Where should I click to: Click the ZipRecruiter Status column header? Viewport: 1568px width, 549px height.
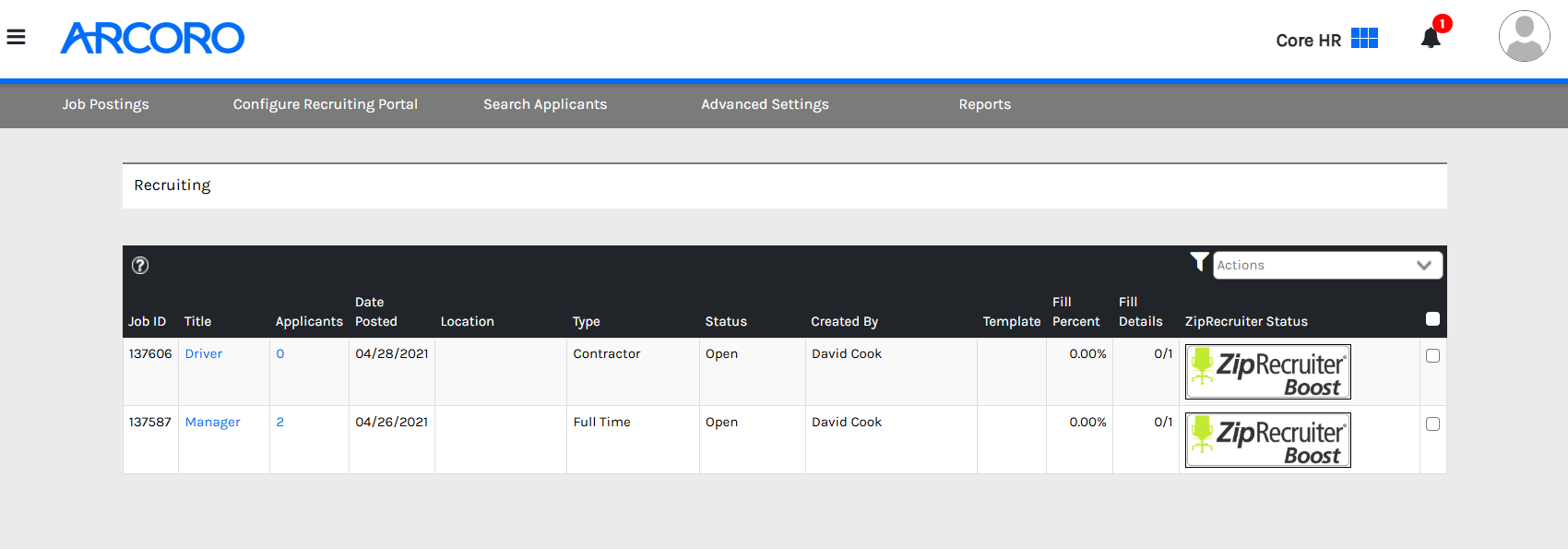pyautogui.click(x=1246, y=321)
